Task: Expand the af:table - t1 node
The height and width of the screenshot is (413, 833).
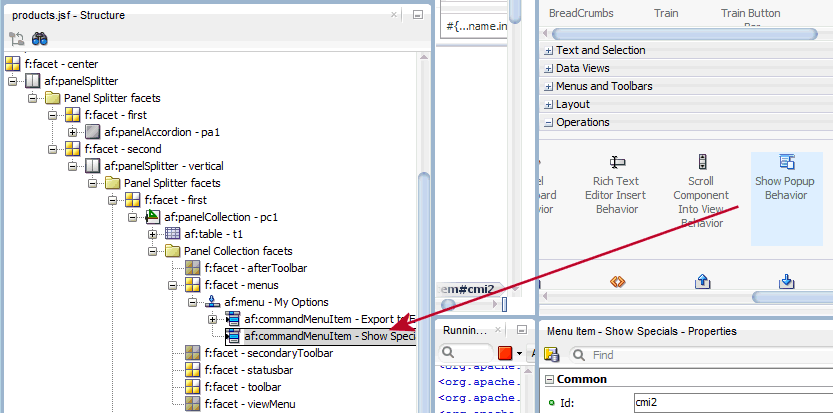Action: coord(152,234)
